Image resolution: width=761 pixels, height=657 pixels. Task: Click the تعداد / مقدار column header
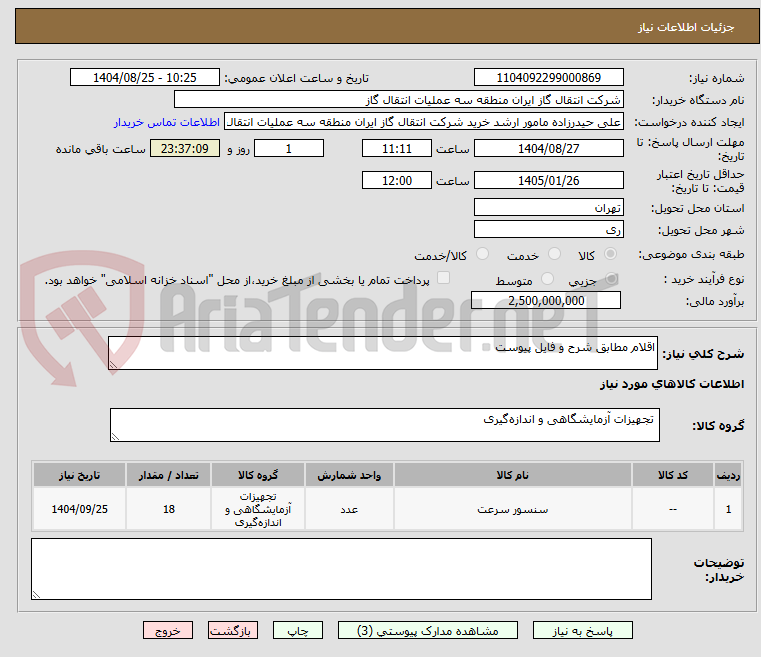pyautogui.click(x=168, y=475)
